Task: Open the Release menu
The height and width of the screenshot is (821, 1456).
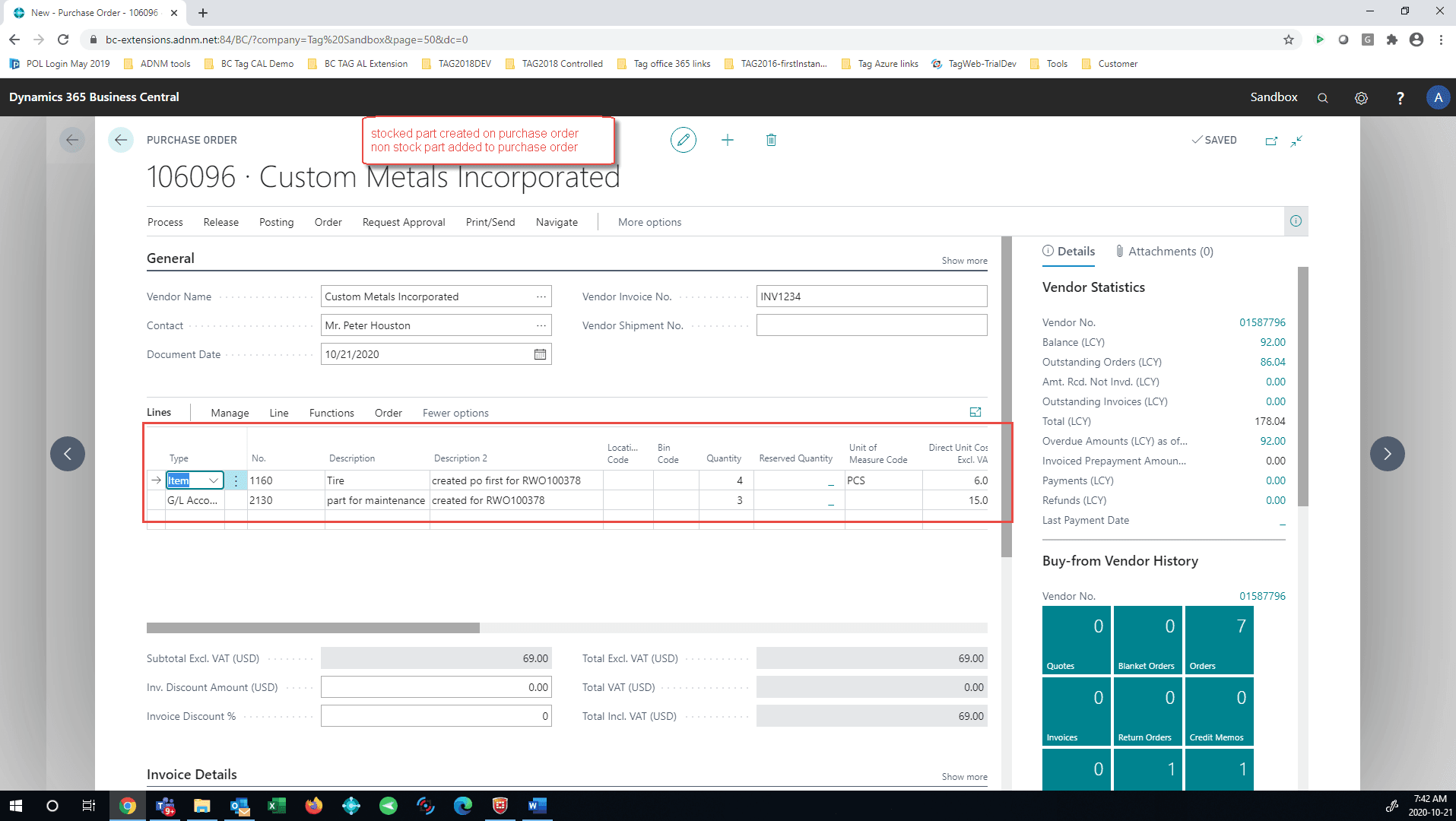Action: click(x=220, y=222)
